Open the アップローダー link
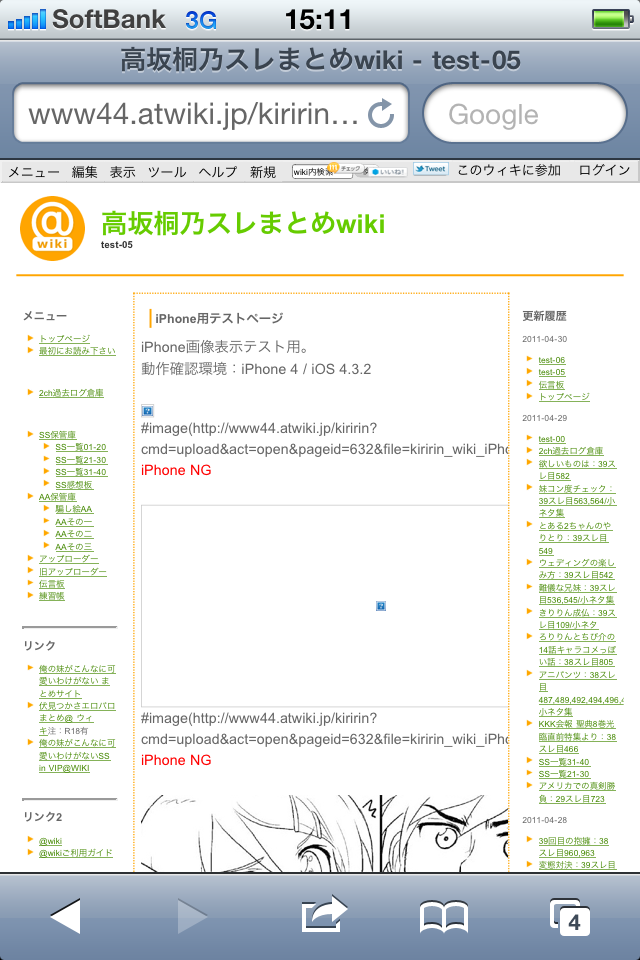The height and width of the screenshot is (960, 640). [69, 558]
